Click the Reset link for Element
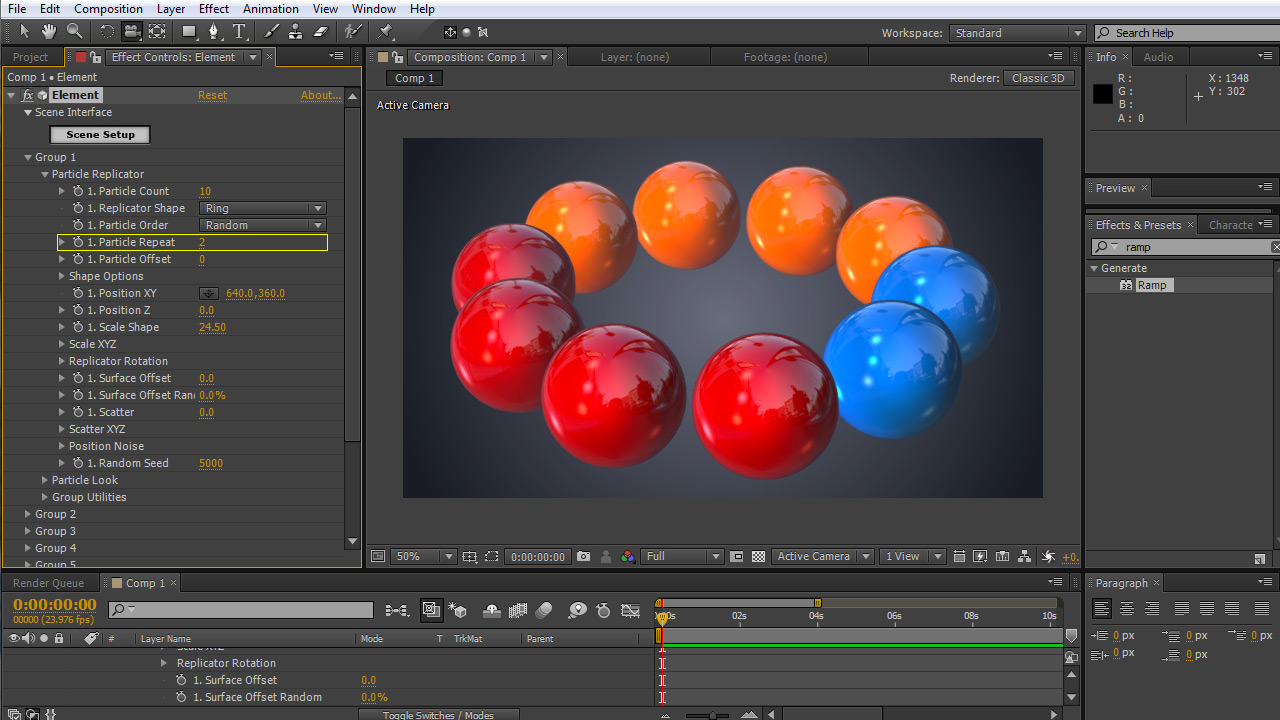 coord(212,95)
